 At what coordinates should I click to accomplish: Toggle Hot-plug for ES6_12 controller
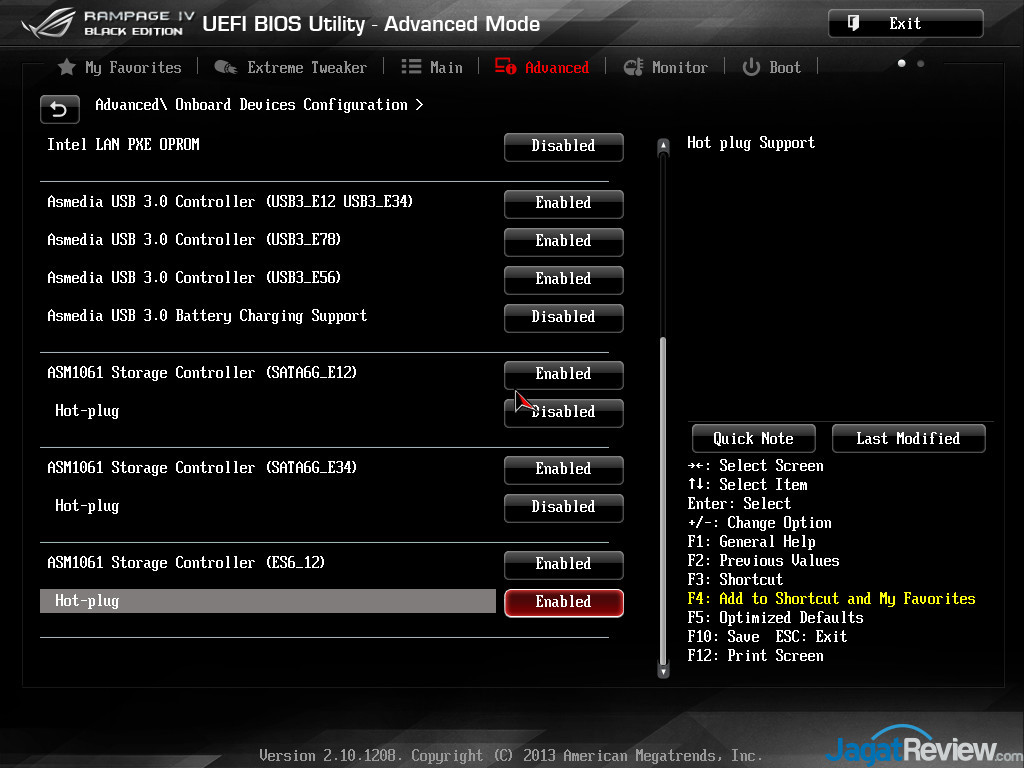coord(563,602)
